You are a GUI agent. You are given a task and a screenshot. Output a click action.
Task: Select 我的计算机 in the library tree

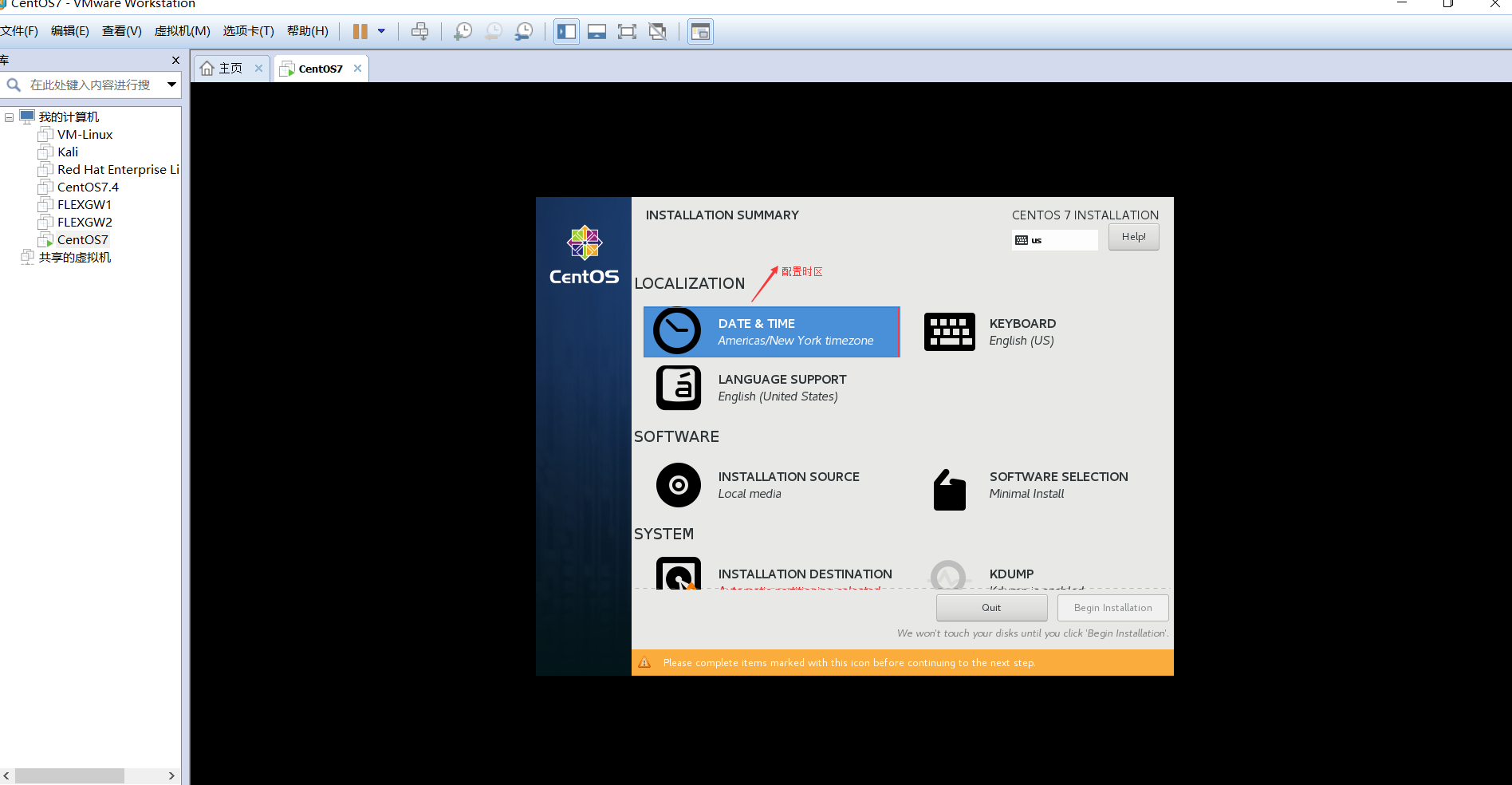(69, 117)
